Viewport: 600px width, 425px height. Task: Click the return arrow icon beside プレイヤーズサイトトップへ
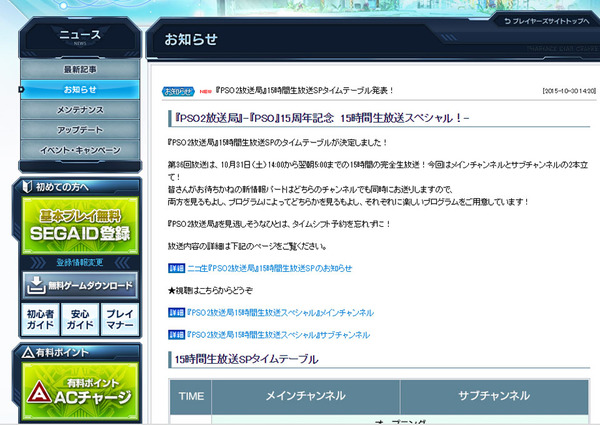point(507,21)
